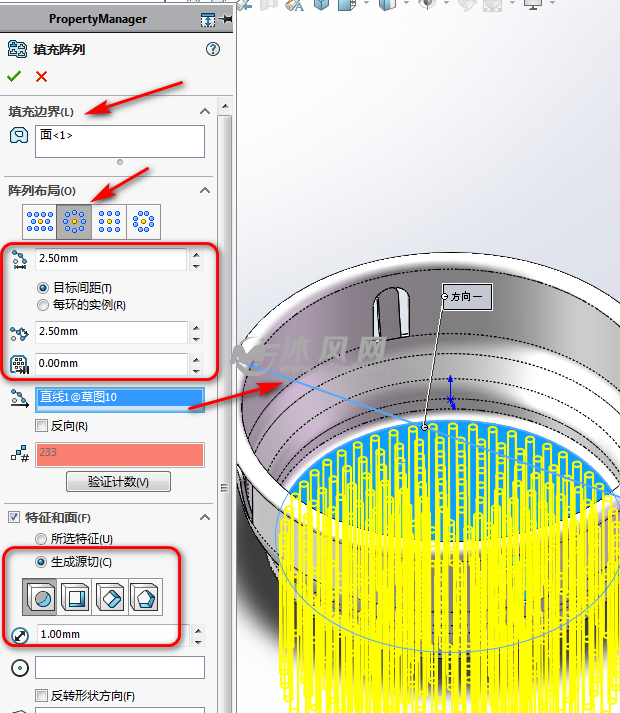Increase 1.00mm diameter with up arrow
620x713 pixels.
coord(198,631)
